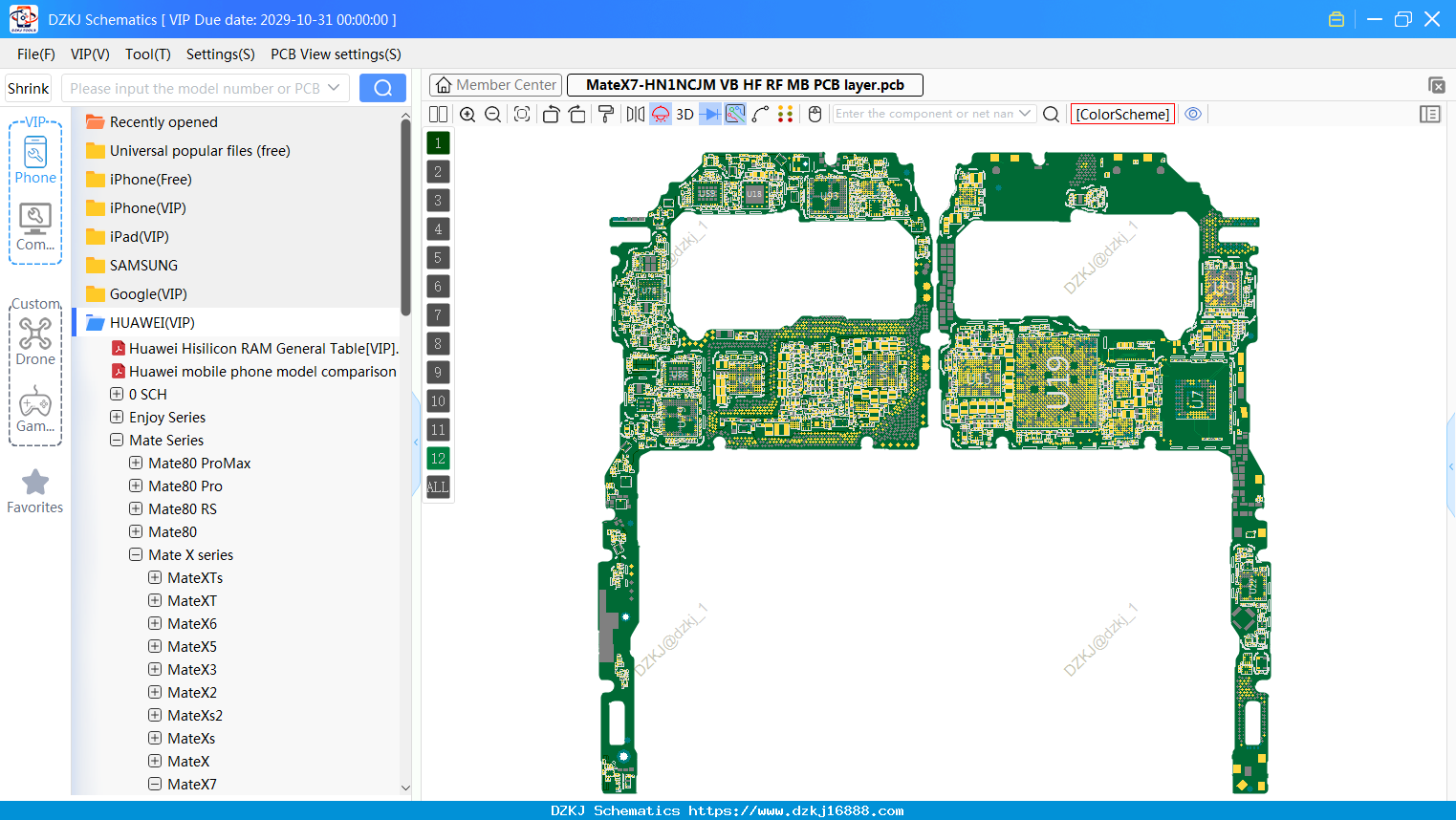1456x820 pixels.
Task: Open the model number dropdown arrow
Action: (x=334, y=88)
